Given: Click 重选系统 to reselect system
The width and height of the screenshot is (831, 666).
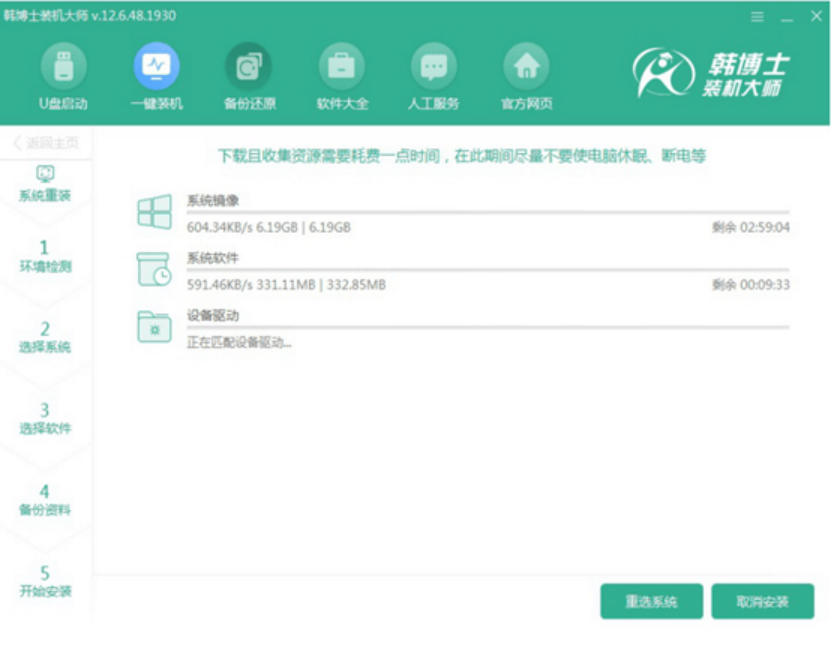Looking at the screenshot, I should pyautogui.click(x=653, y=600).
